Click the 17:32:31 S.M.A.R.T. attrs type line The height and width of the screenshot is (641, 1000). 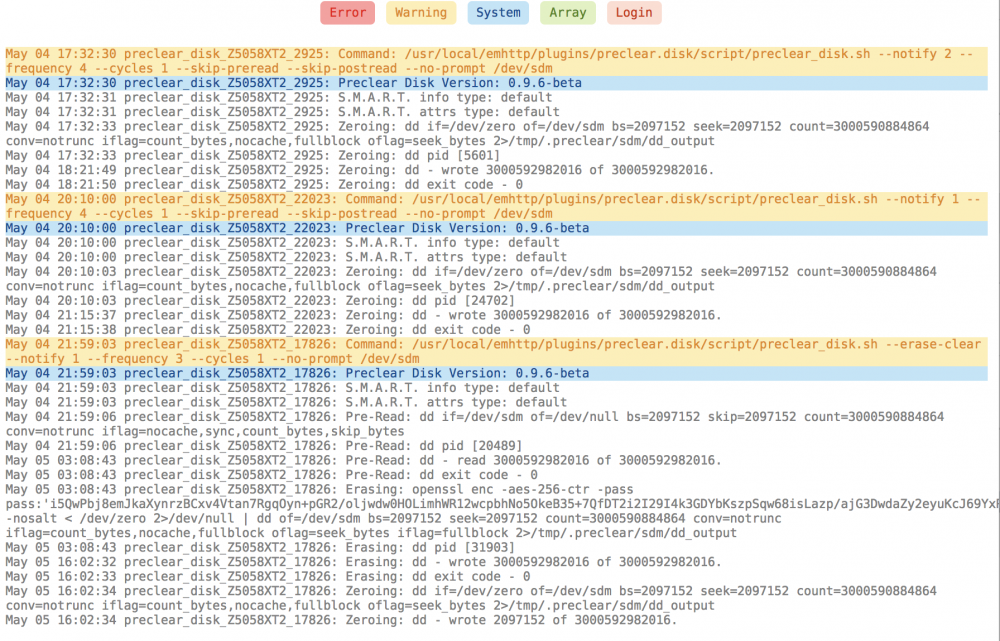click(x=283, y=112)
